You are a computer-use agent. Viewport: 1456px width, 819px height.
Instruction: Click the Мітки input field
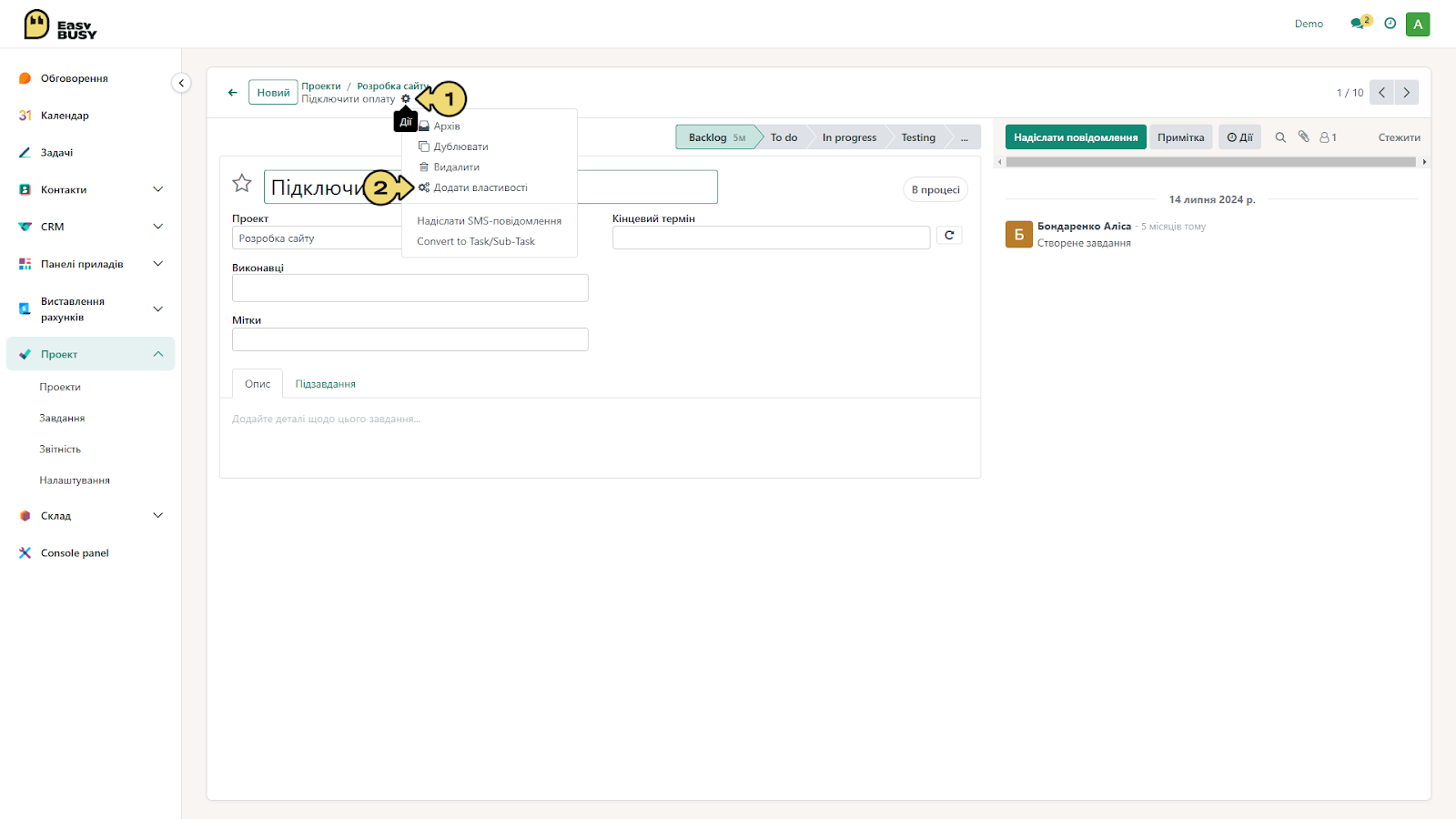(x=410, y=339)
